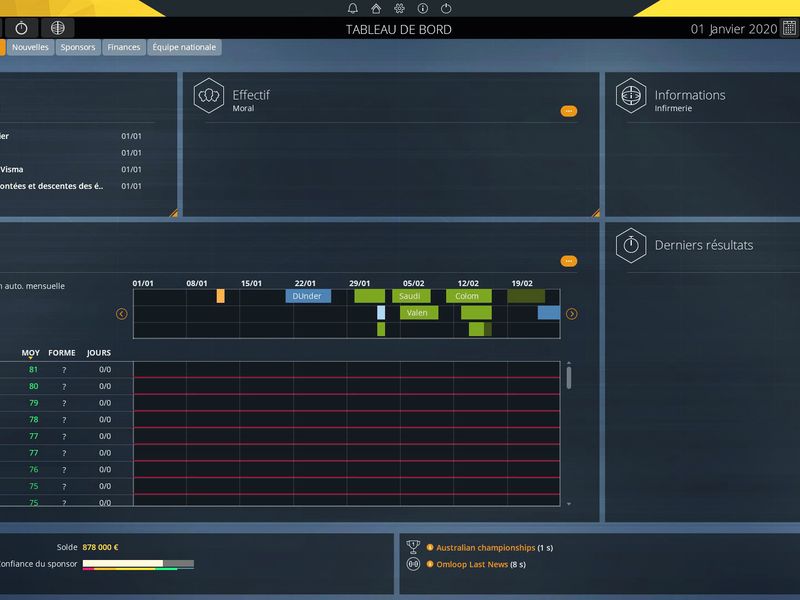Open info icon in top bar
The width and height of the screenshot is (800, 600).
(422, 8)
